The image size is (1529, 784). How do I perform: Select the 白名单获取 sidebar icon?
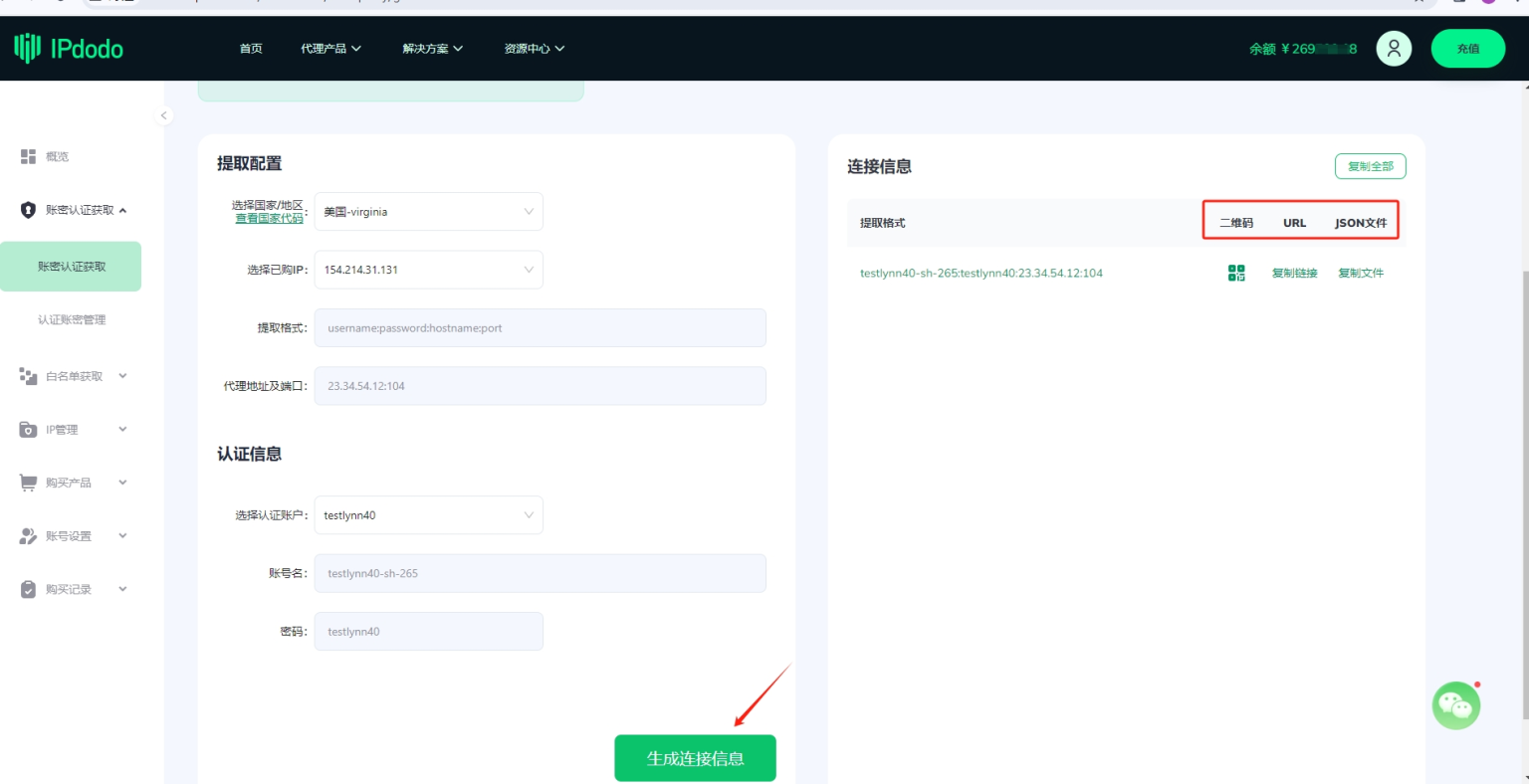click(27, 376)
